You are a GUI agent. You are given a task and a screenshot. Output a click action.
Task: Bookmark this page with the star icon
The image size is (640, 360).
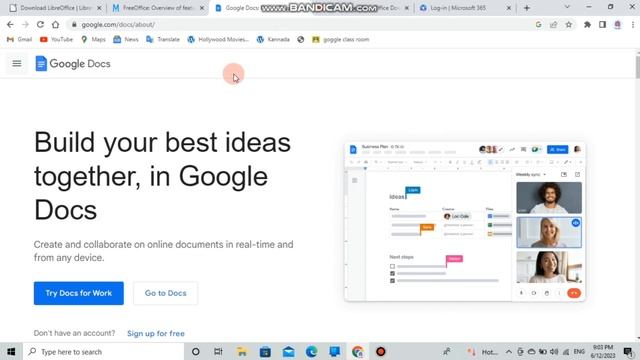click(569, 24)
